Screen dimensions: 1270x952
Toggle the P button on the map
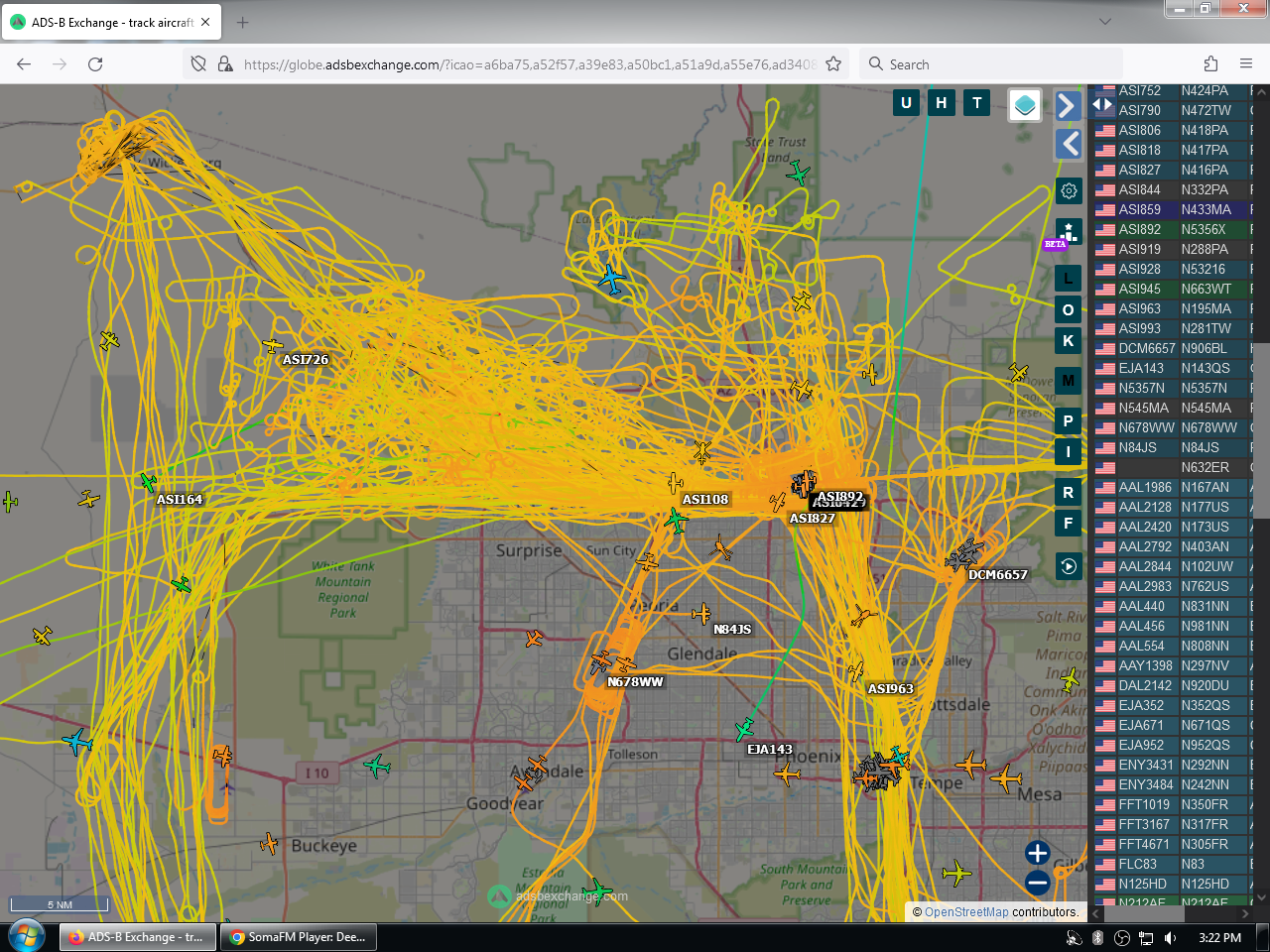click(x=1069, y=420)
